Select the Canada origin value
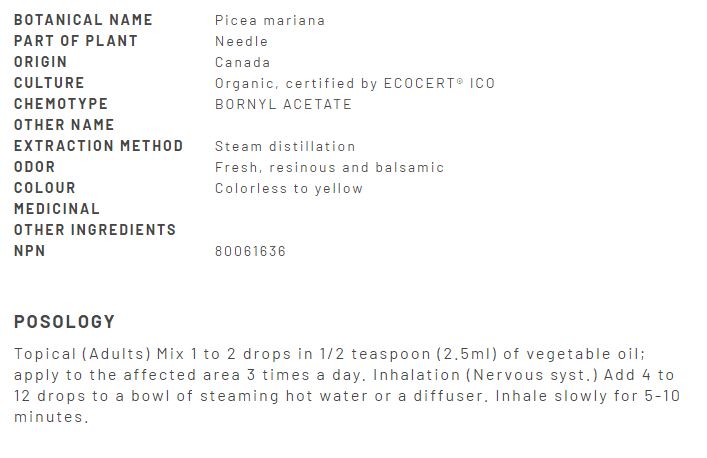 coord(242,62)
